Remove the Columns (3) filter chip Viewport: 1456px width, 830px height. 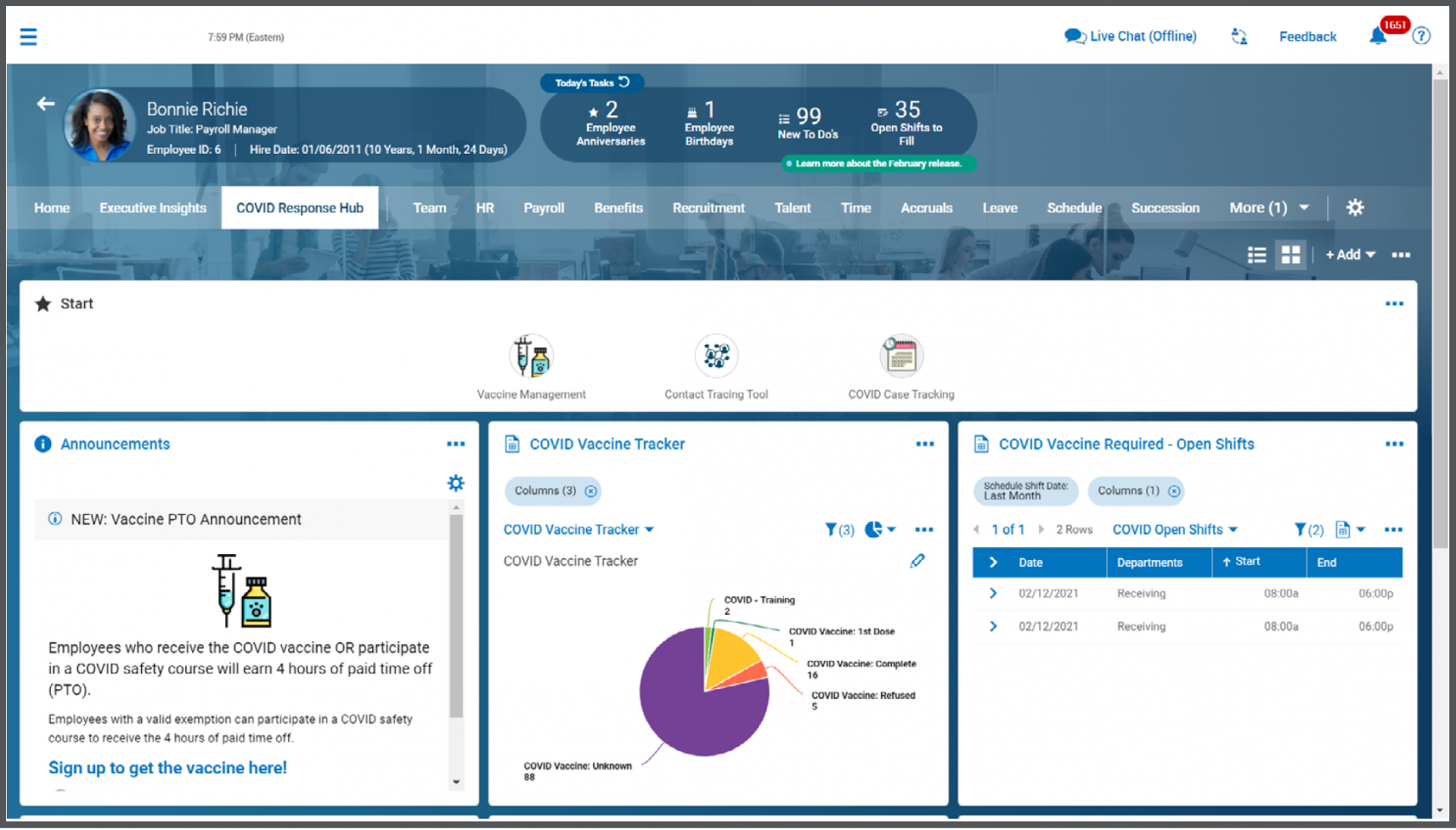pyautogui.click(x=591, y=491)
